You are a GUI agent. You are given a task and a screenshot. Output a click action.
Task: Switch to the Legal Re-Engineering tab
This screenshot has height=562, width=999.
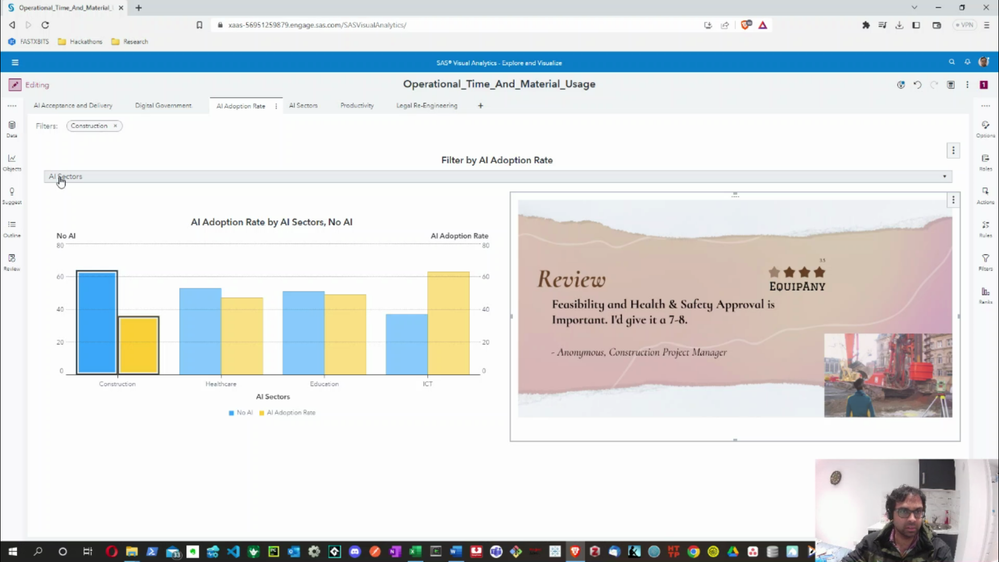click(426, 106)
